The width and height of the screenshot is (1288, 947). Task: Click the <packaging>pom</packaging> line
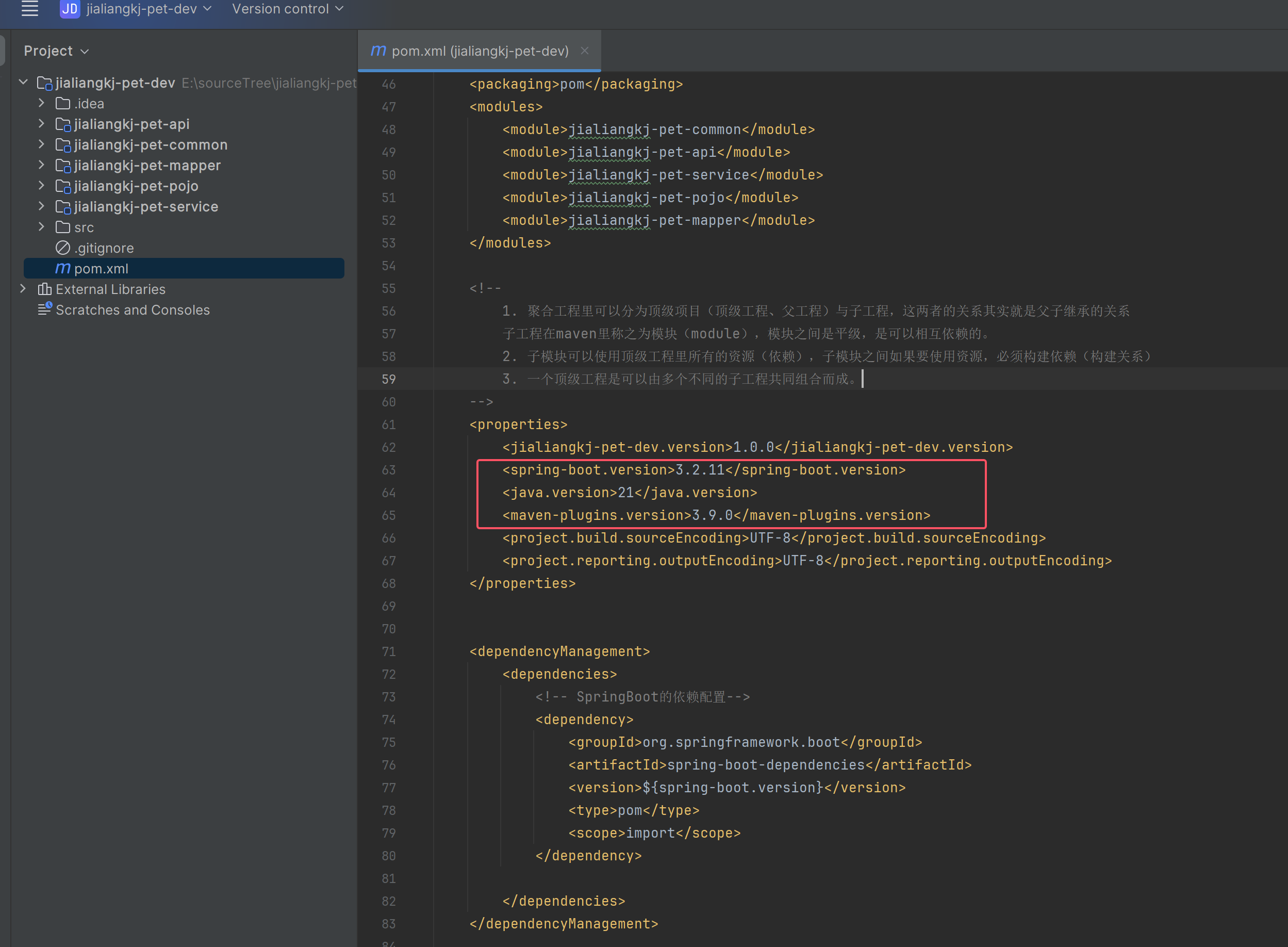(x=576, y=84)
